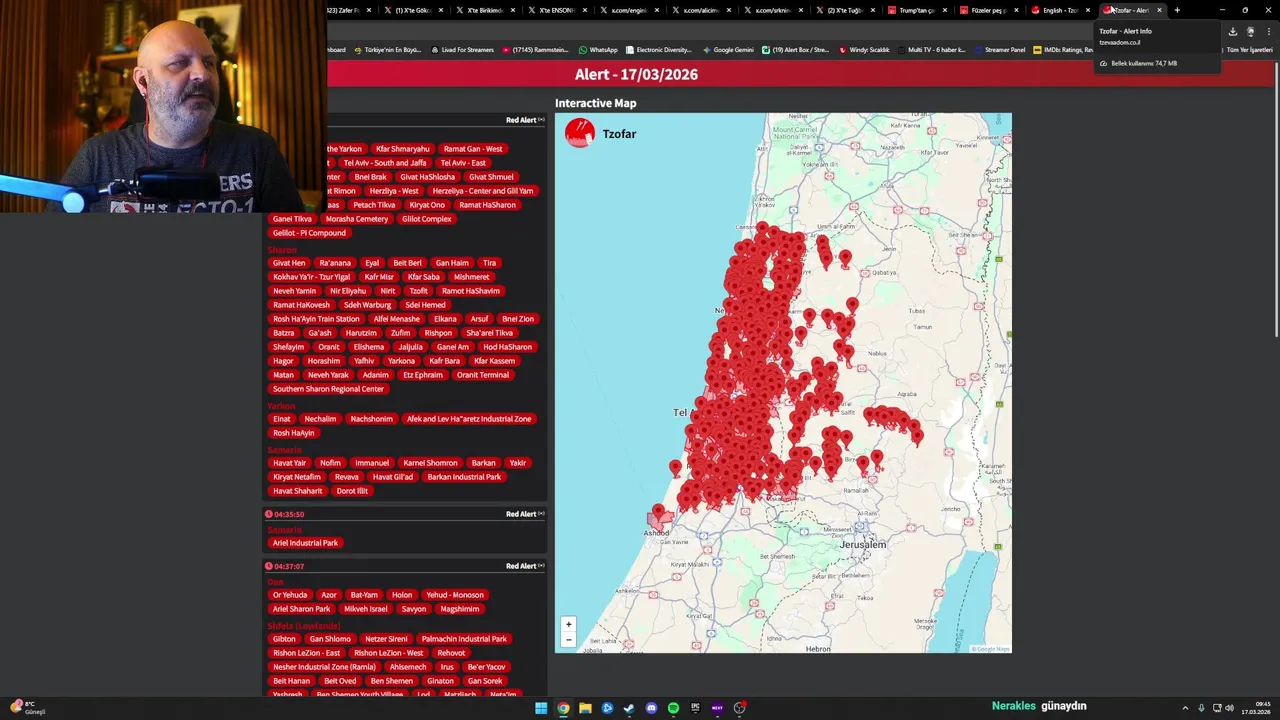Select the Or Yehuda alert tag
Image resolution: width=1280 pixels, height=720 pixels.
point(290,595)
